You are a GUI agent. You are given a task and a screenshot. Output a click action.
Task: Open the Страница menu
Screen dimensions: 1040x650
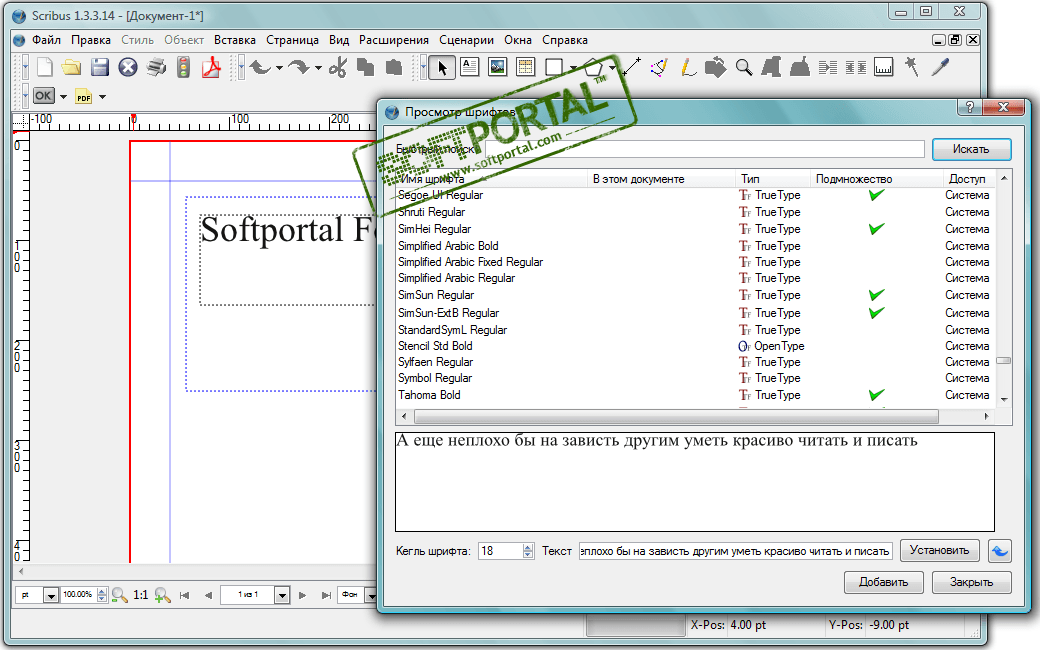pyautogui.click(x=292, y=40)
